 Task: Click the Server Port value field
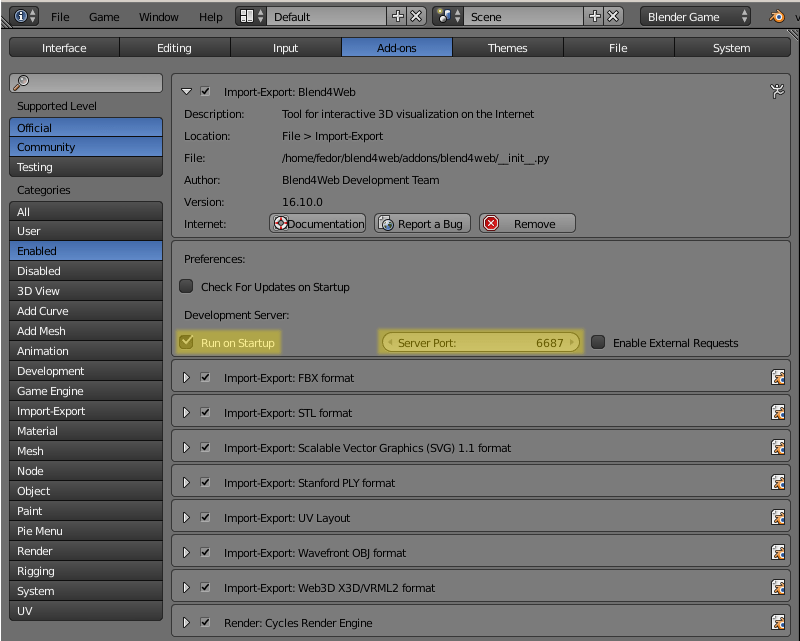coord(481,342)
